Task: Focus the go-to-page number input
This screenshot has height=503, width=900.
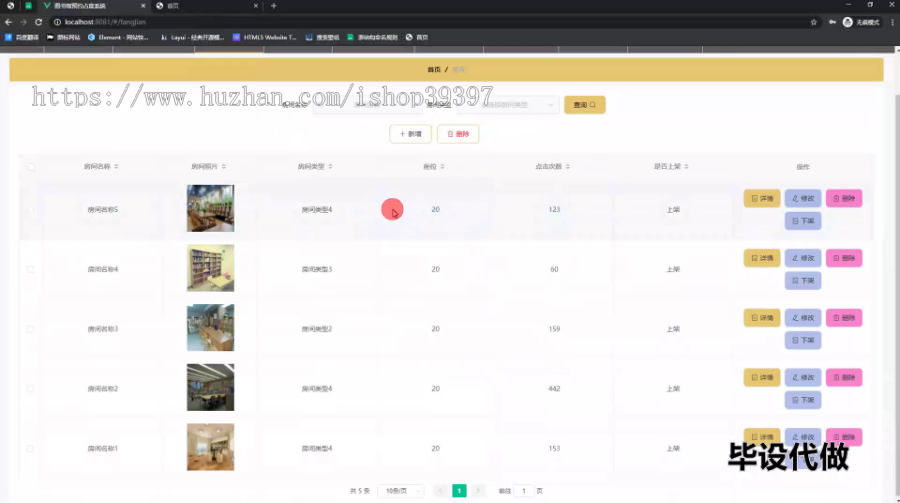Action: coord(523,491)
